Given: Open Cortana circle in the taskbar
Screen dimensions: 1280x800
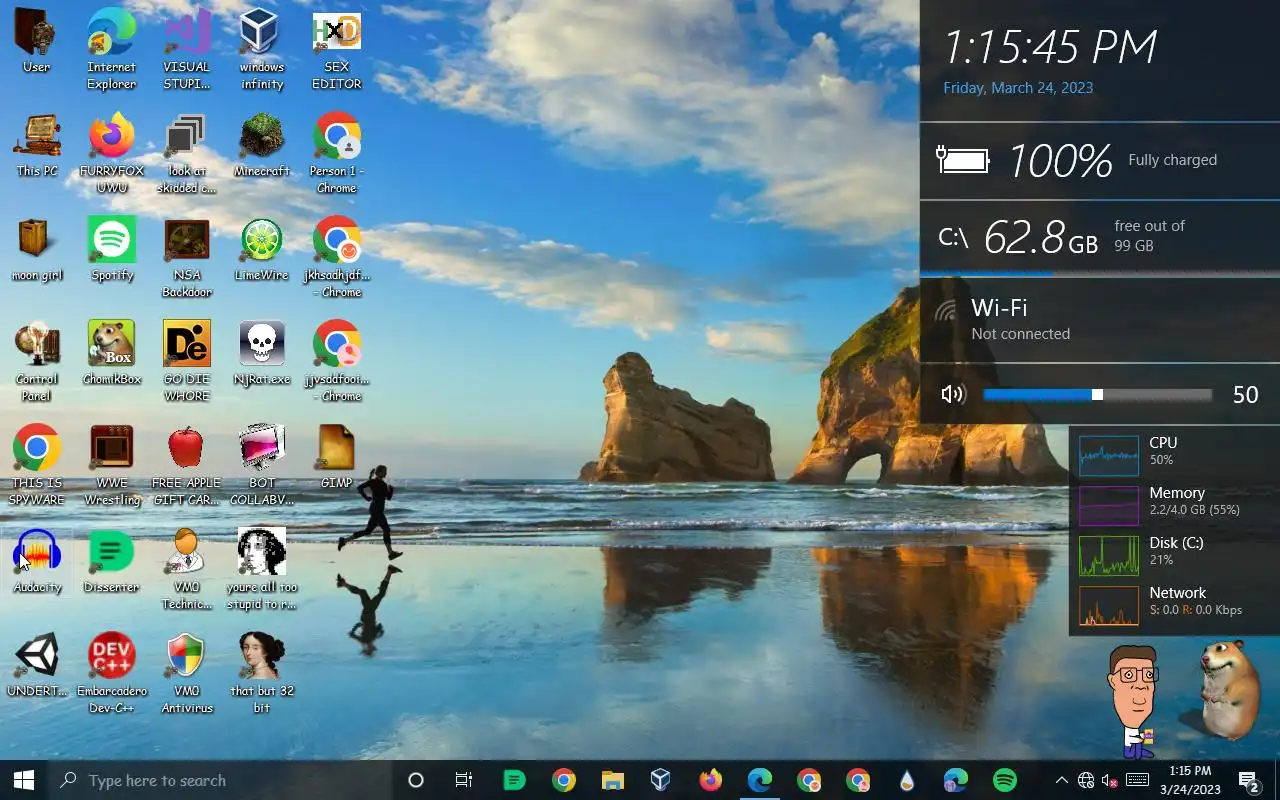Looking at the screenshot, I should click(x=416, y=780).
